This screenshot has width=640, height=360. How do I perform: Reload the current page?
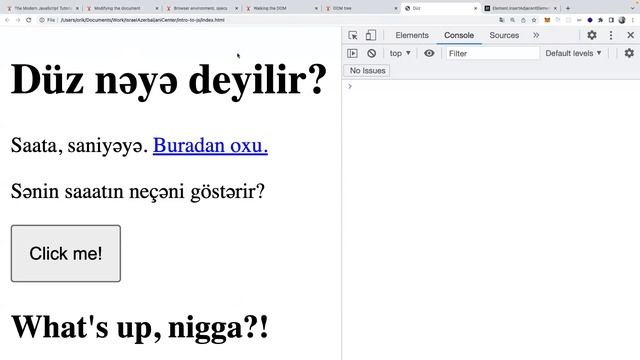[29, 20]
